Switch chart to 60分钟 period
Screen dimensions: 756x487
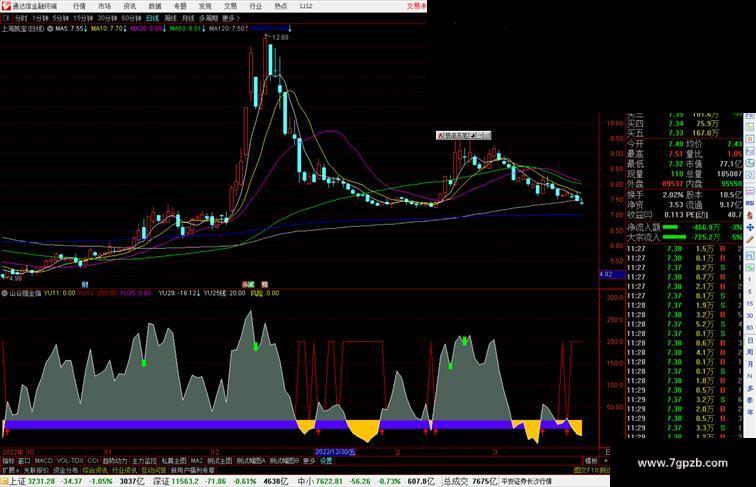click(131, 18)
